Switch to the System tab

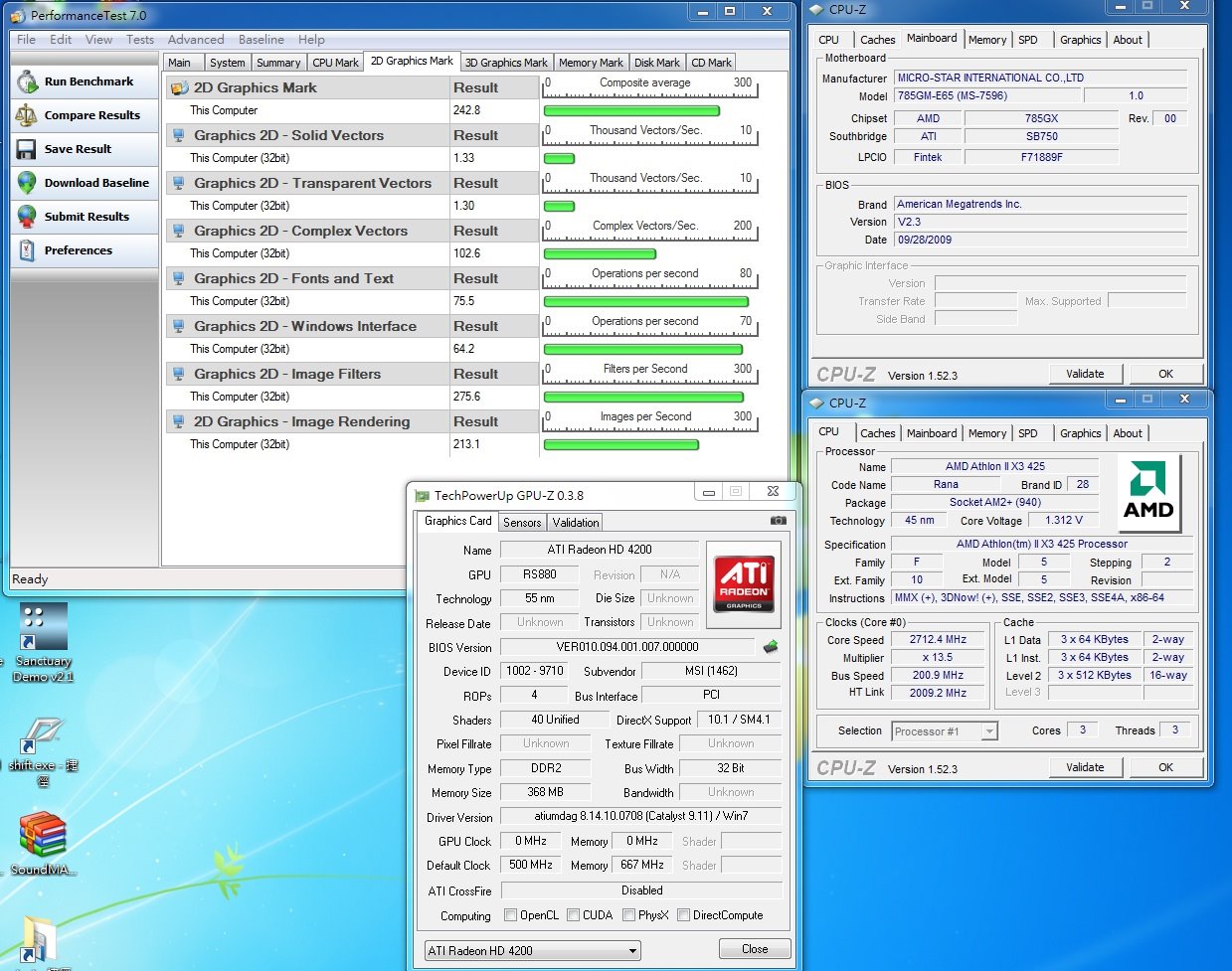tap(227, 63)
